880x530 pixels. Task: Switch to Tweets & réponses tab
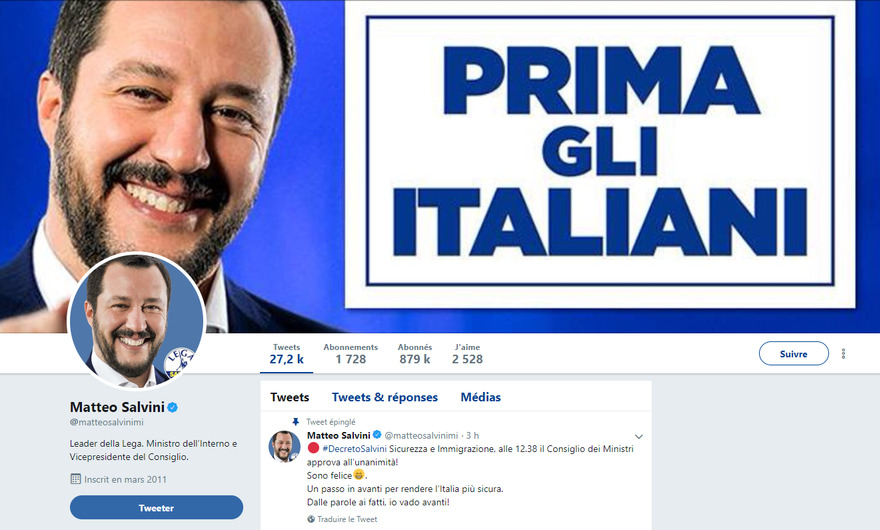[x=384, y=397]
